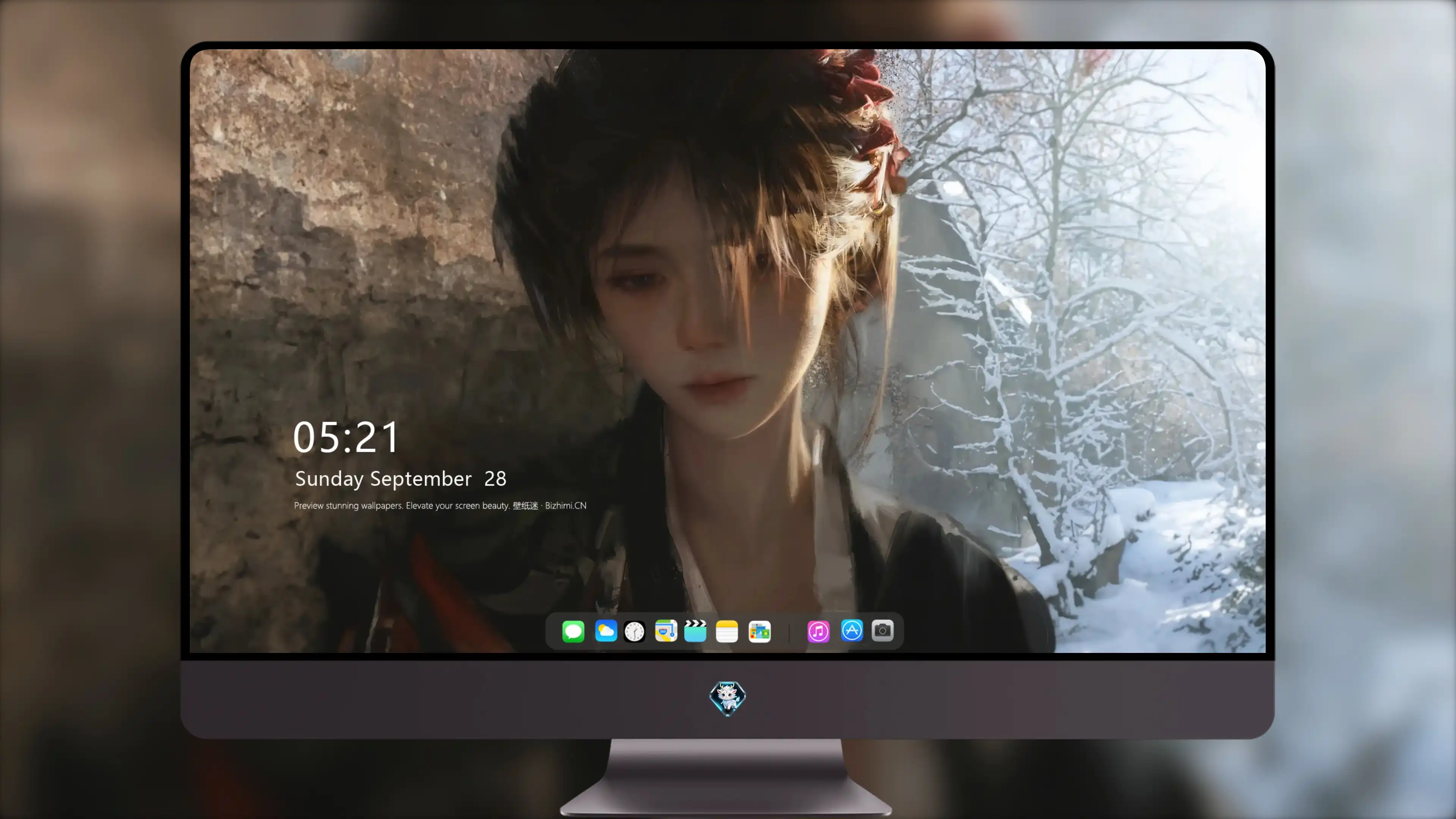The image size is (1456, 819).
Task: Click the date text Sunday September 28
Action: tap(401, 479)
